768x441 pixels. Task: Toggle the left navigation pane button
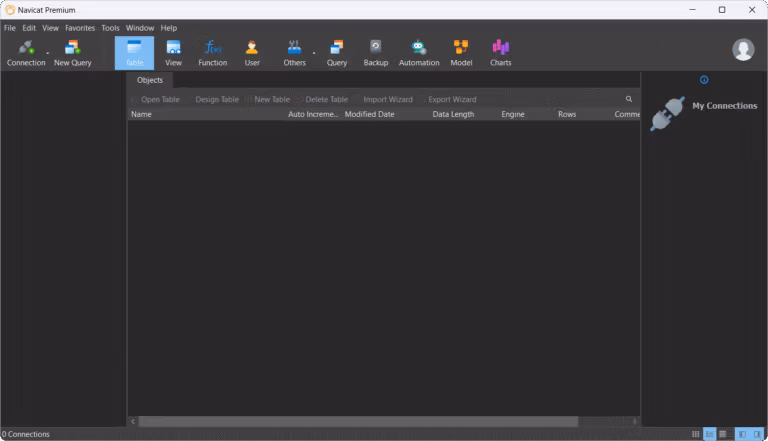(743, 434)
